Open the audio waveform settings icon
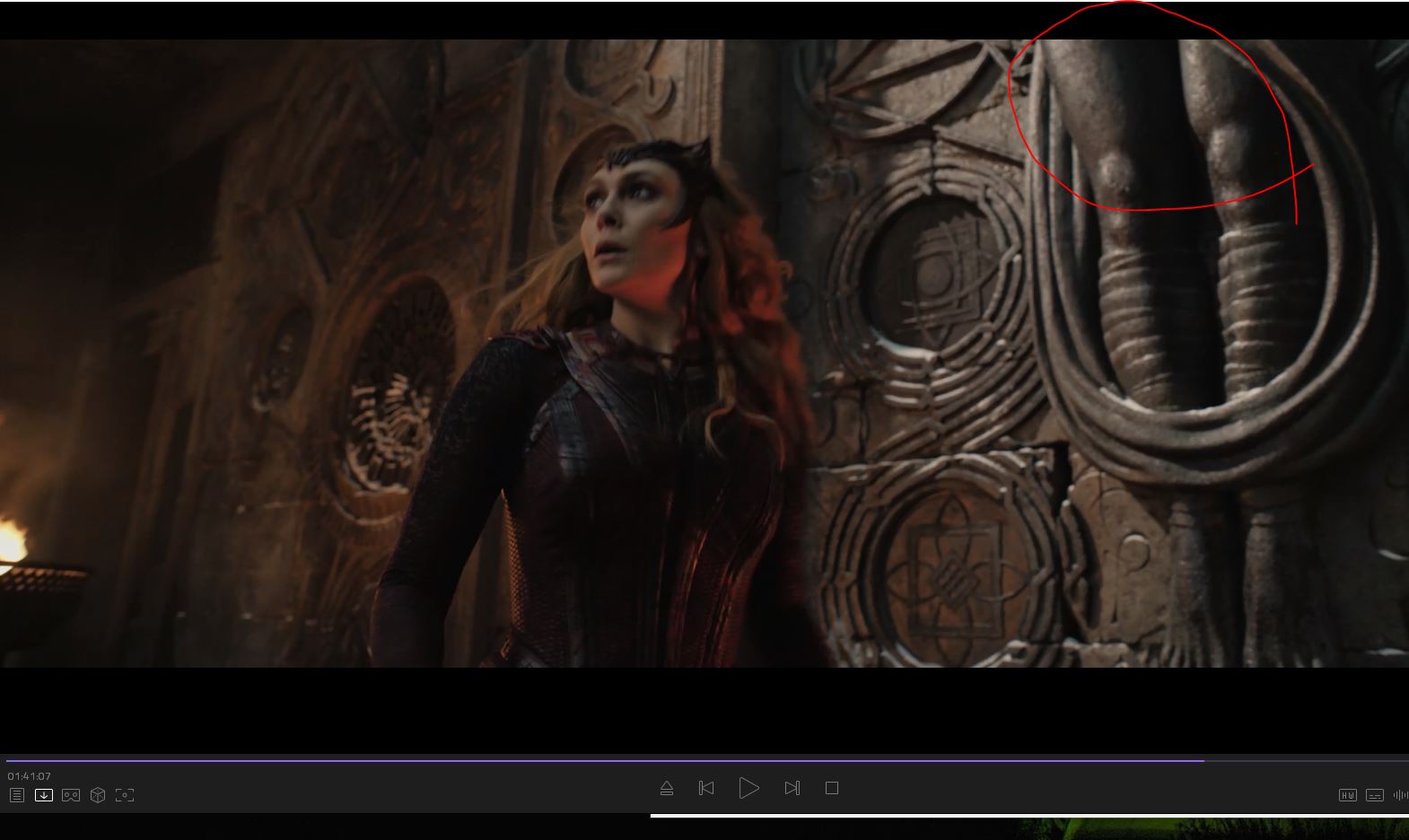Screen dimensions: 1409x840 [1400, 795]
